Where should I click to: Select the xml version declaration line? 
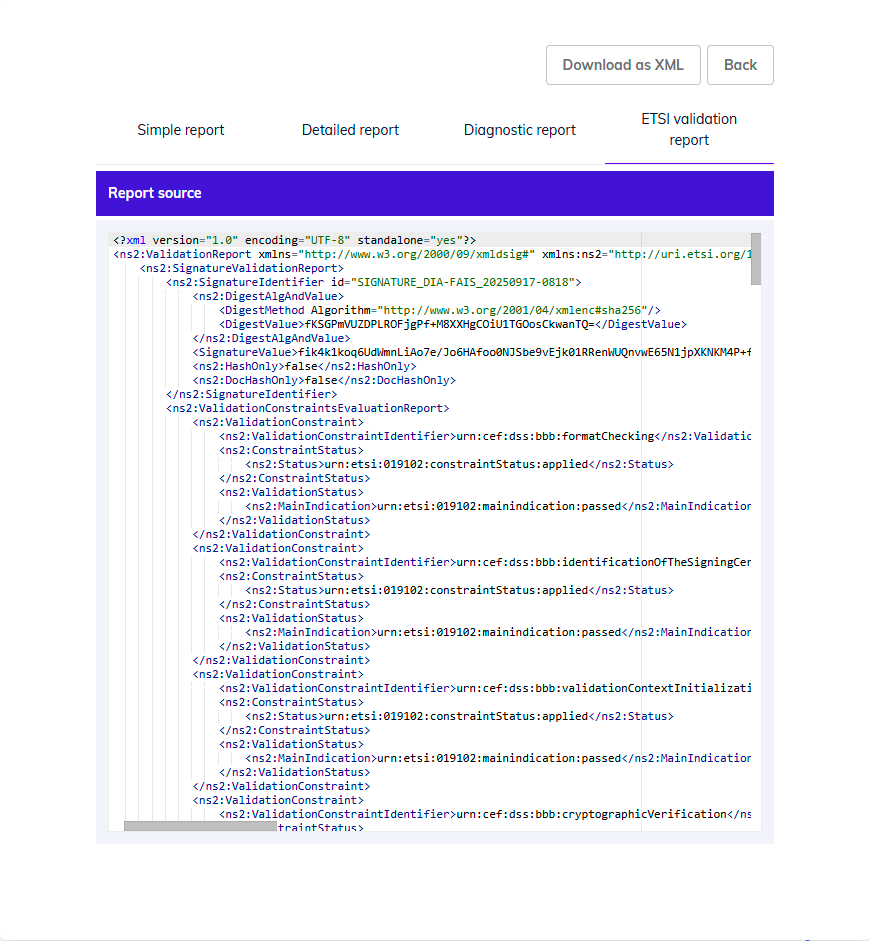pyautogui.click(x=290, y=240)
